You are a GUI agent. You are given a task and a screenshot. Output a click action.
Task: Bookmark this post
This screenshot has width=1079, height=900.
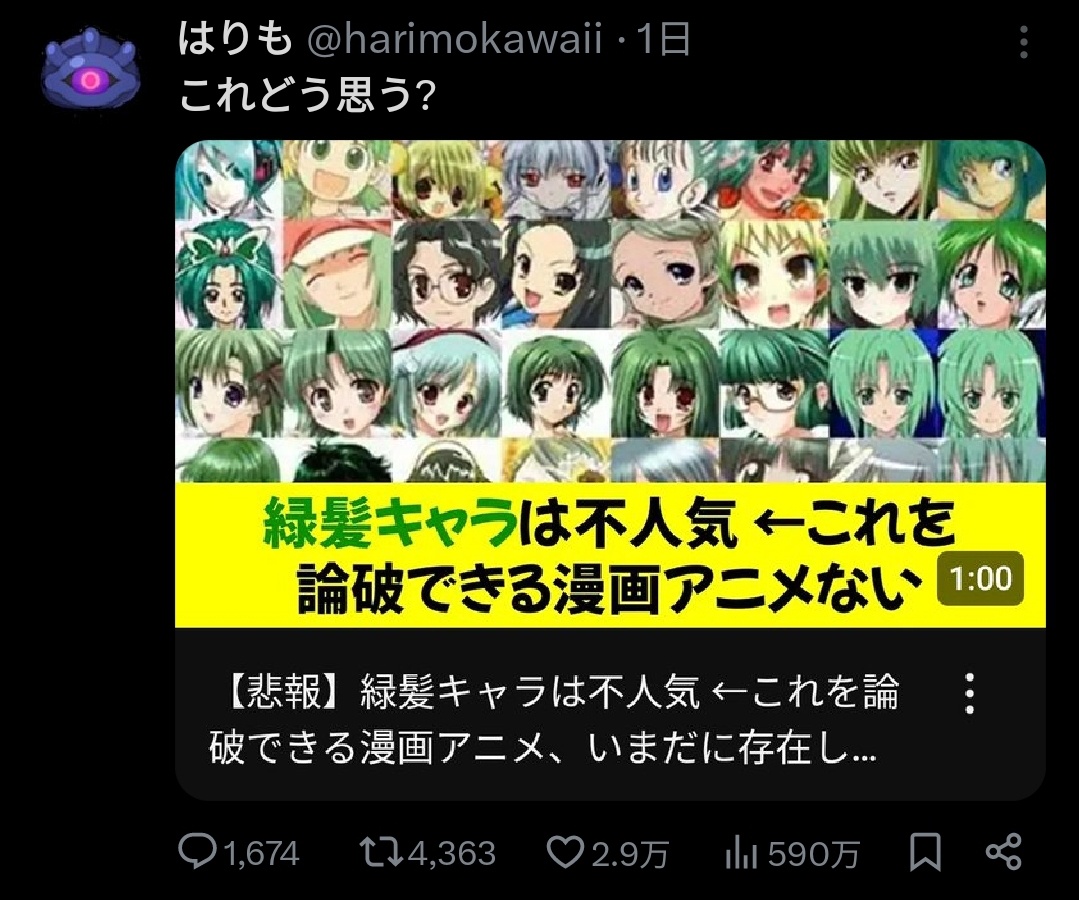pos(926,853)
